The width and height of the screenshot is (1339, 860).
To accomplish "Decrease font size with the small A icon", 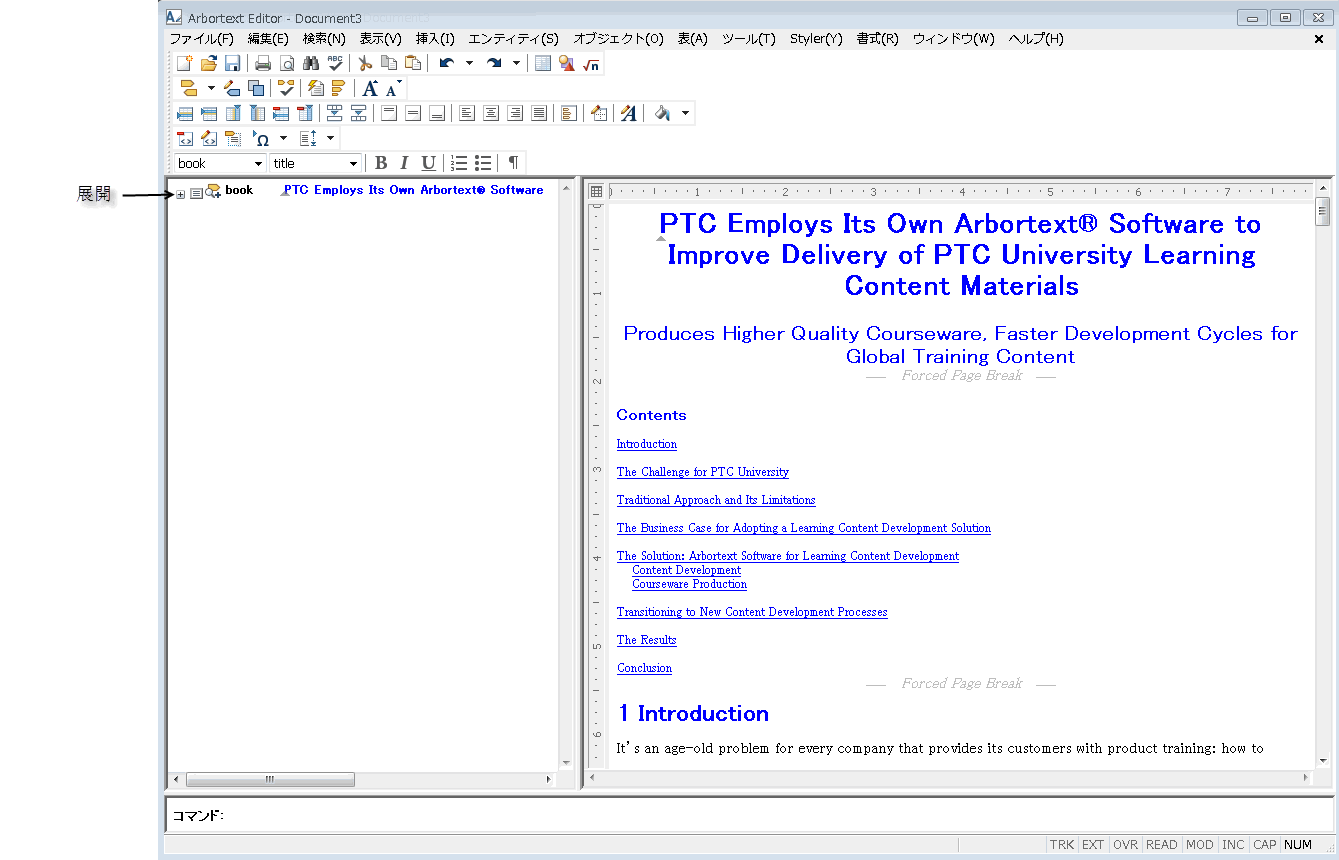I will [x=393, y=88].
